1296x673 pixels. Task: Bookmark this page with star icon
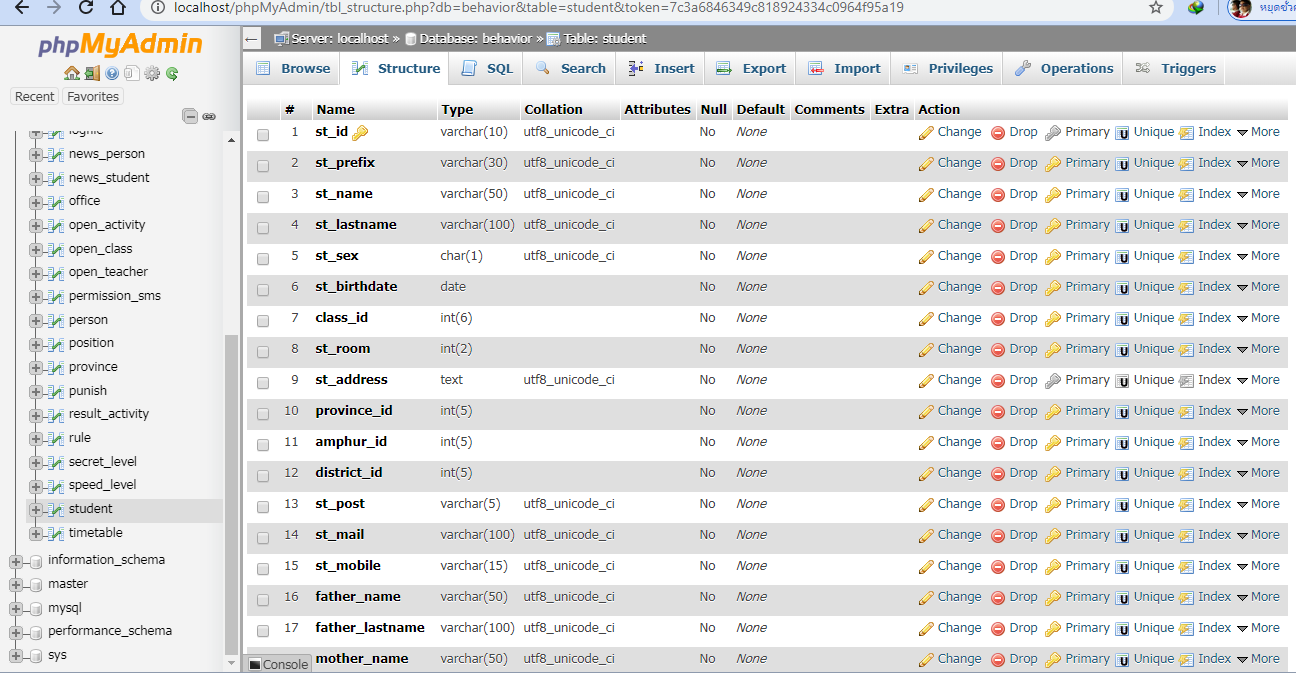(1156, 8)
